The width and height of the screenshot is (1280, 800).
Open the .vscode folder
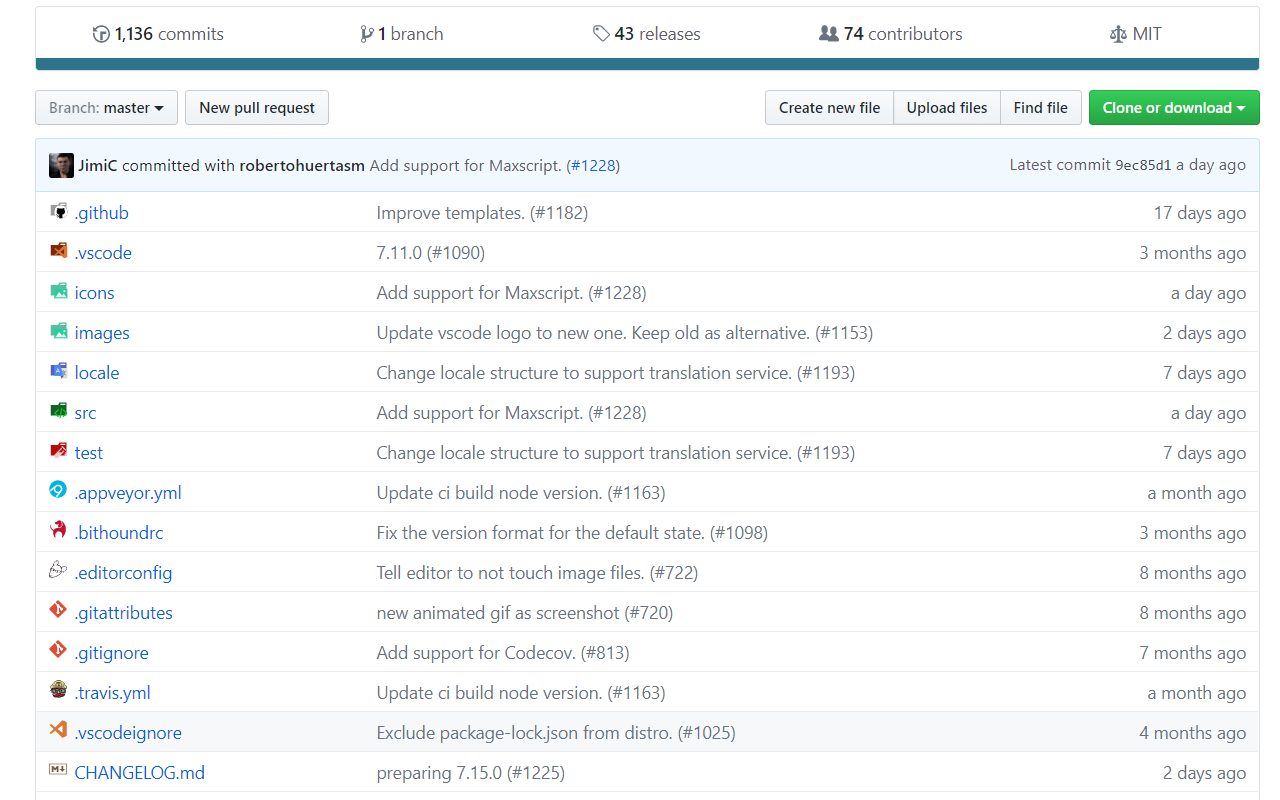[x=103, y=253]
